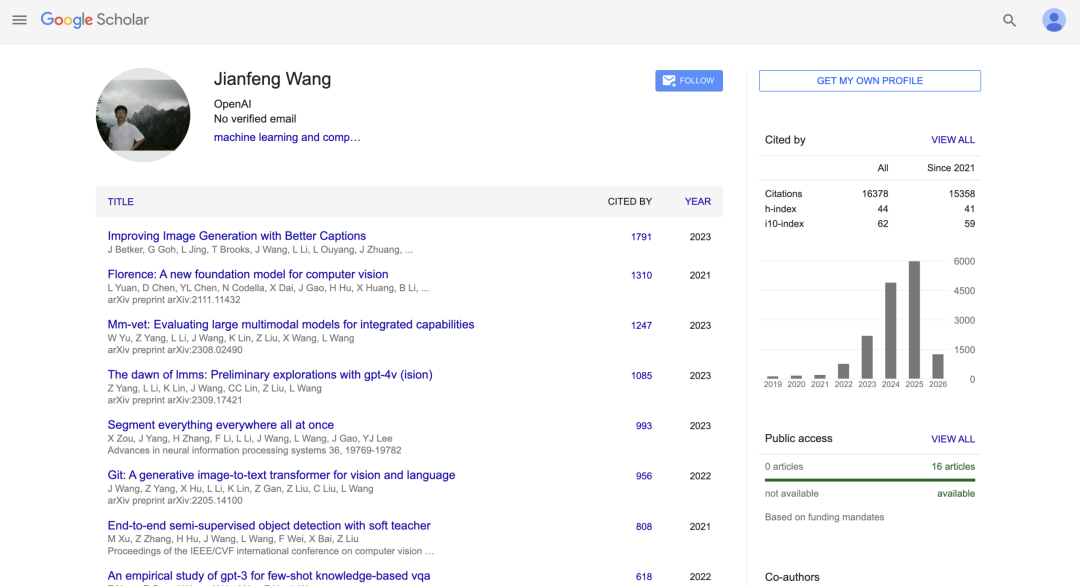Screen dimensions: 1080x586
Task: Click the user account avatar
Action: 1054,19
